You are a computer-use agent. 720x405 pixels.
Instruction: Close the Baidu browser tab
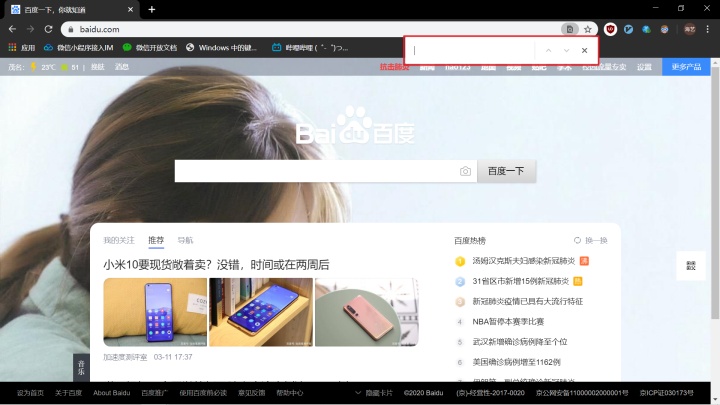click(130, 9)
